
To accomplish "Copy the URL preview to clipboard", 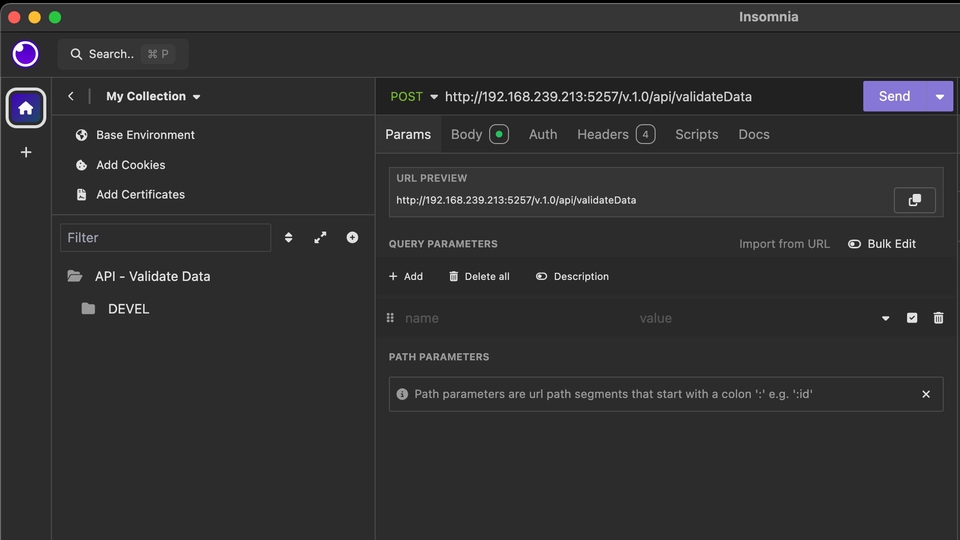I will coord(914,200).
